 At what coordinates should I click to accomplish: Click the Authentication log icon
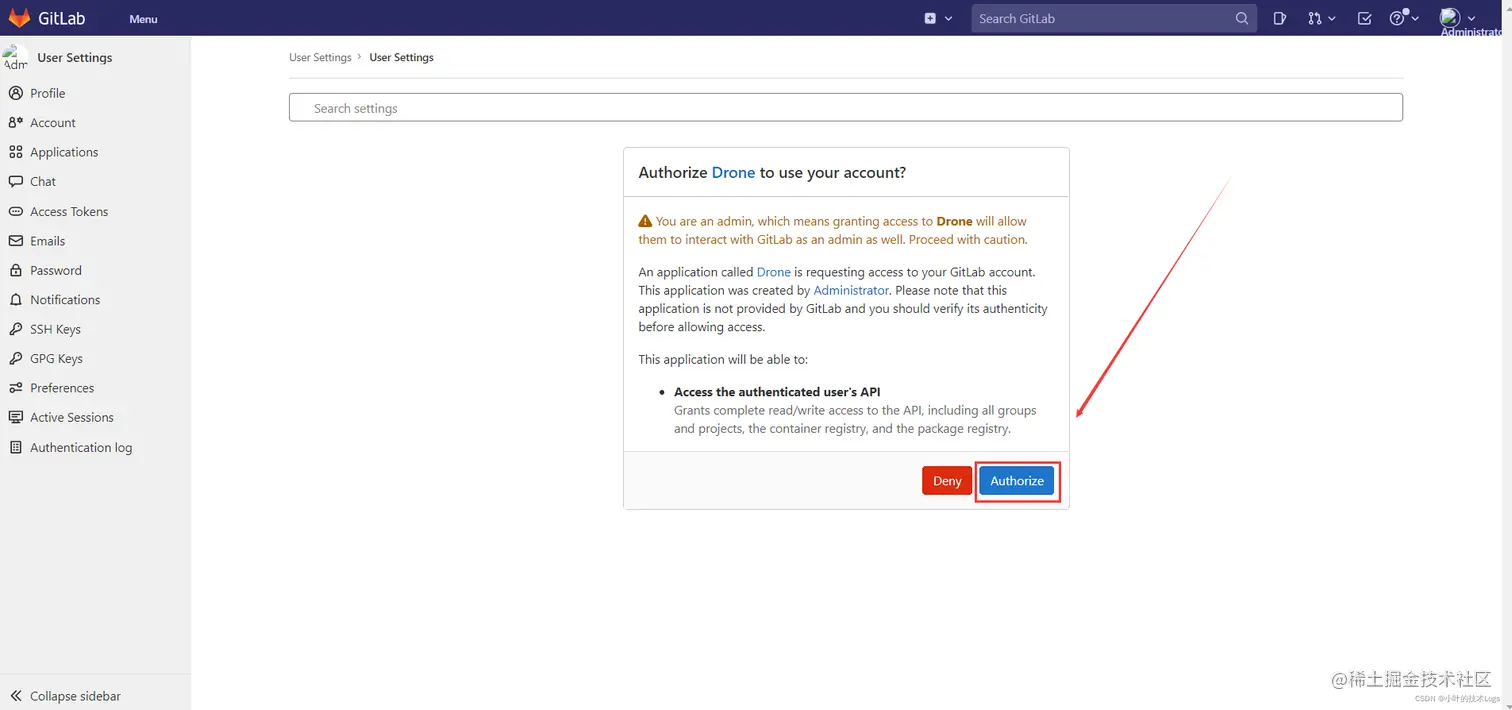(x=15, y=448)
